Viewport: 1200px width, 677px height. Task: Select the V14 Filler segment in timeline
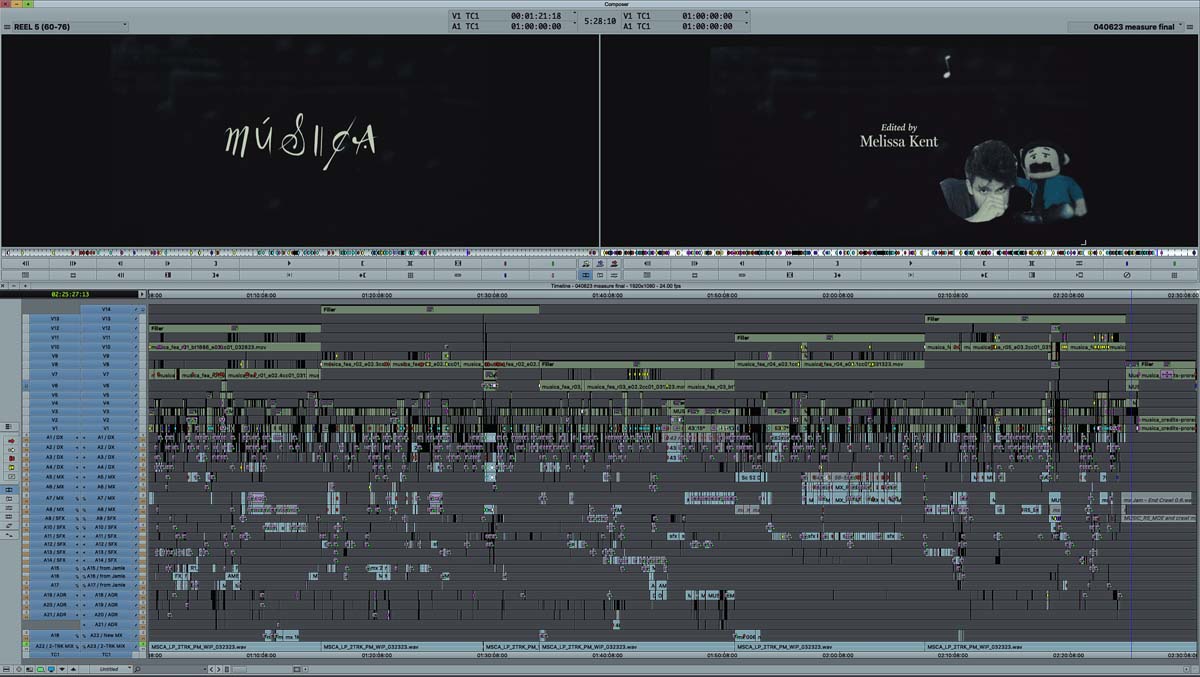(430, 310)
